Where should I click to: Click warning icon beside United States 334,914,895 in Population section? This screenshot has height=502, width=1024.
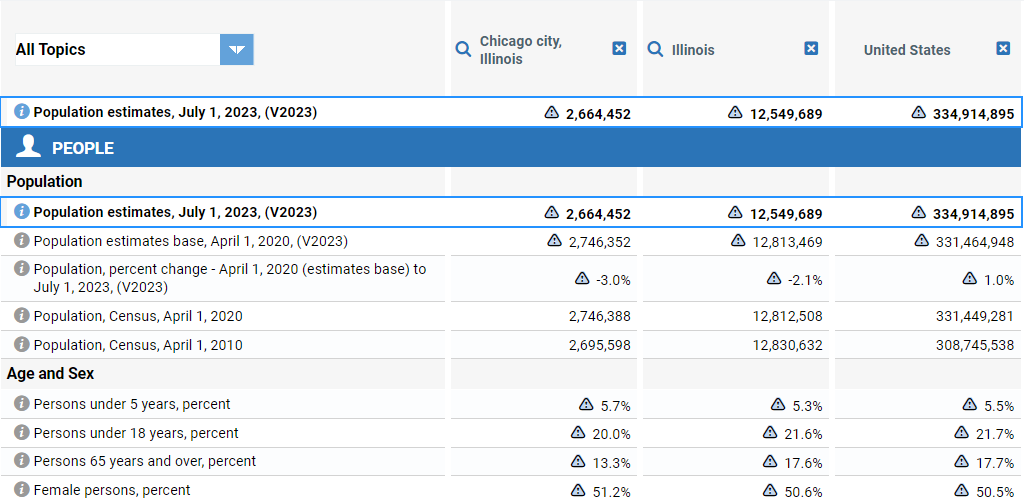point(919,212)
